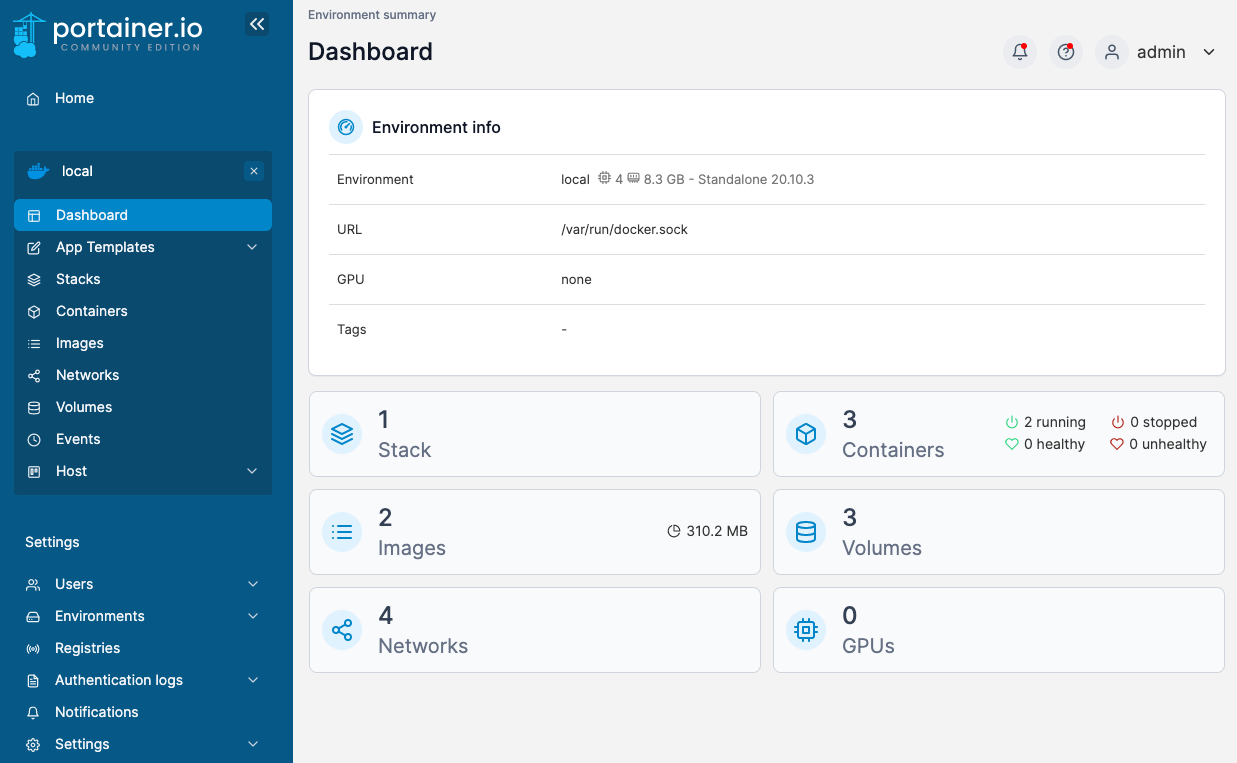Image resolution: width=1237 pixels, height=763 pixels.
Task: Expand the Host menu section
Action: 252,471
